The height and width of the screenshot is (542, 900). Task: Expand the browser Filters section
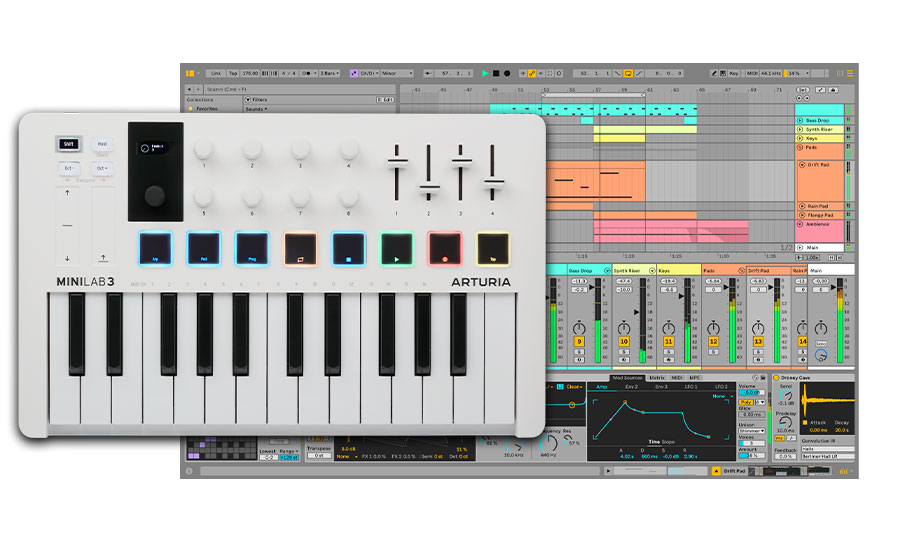(x=248, y=100)
